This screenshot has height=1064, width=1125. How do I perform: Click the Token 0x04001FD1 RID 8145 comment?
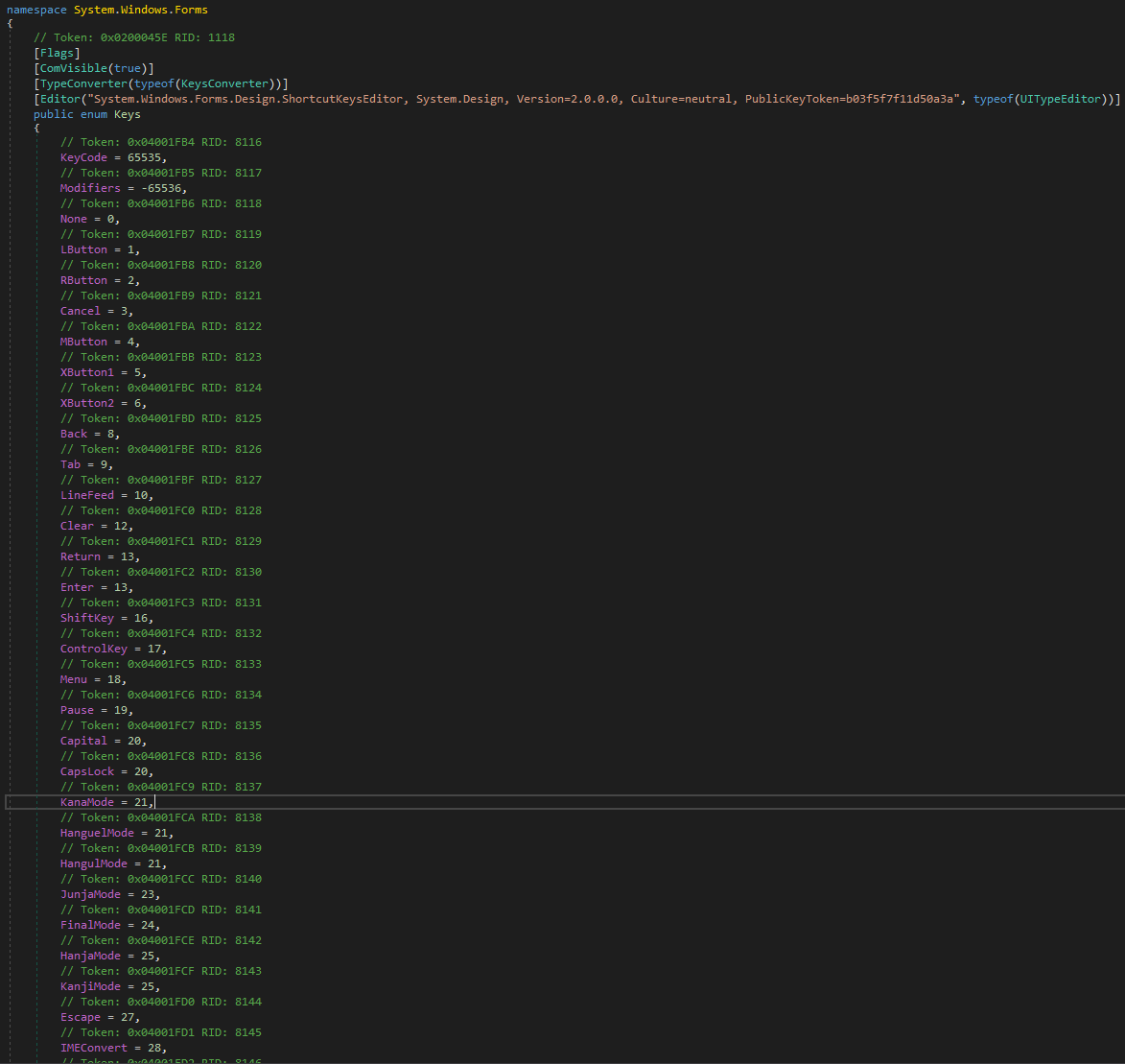[x=161, y=1032]
